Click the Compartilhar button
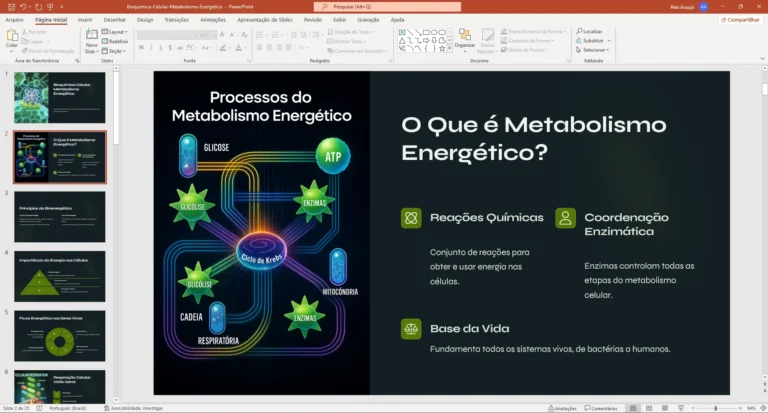 pyautogui.click(x=740, y=20)
